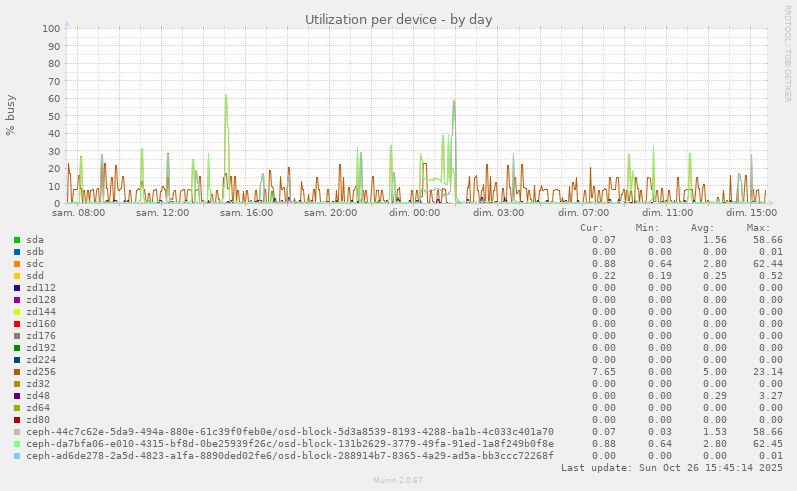Click the 'Cur:' column header

pyautogui.click(x=591, y=228)
